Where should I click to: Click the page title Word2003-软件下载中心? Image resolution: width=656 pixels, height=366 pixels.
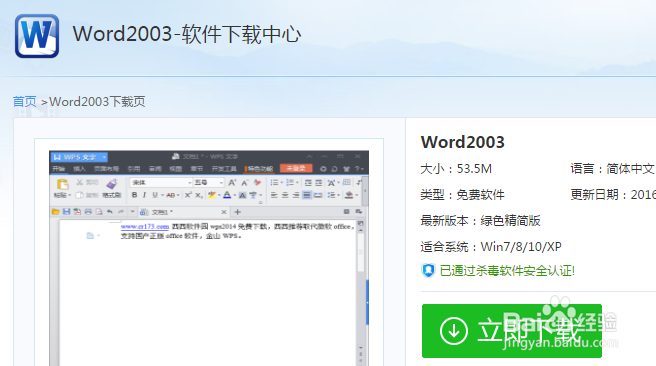tap(187, 34)
